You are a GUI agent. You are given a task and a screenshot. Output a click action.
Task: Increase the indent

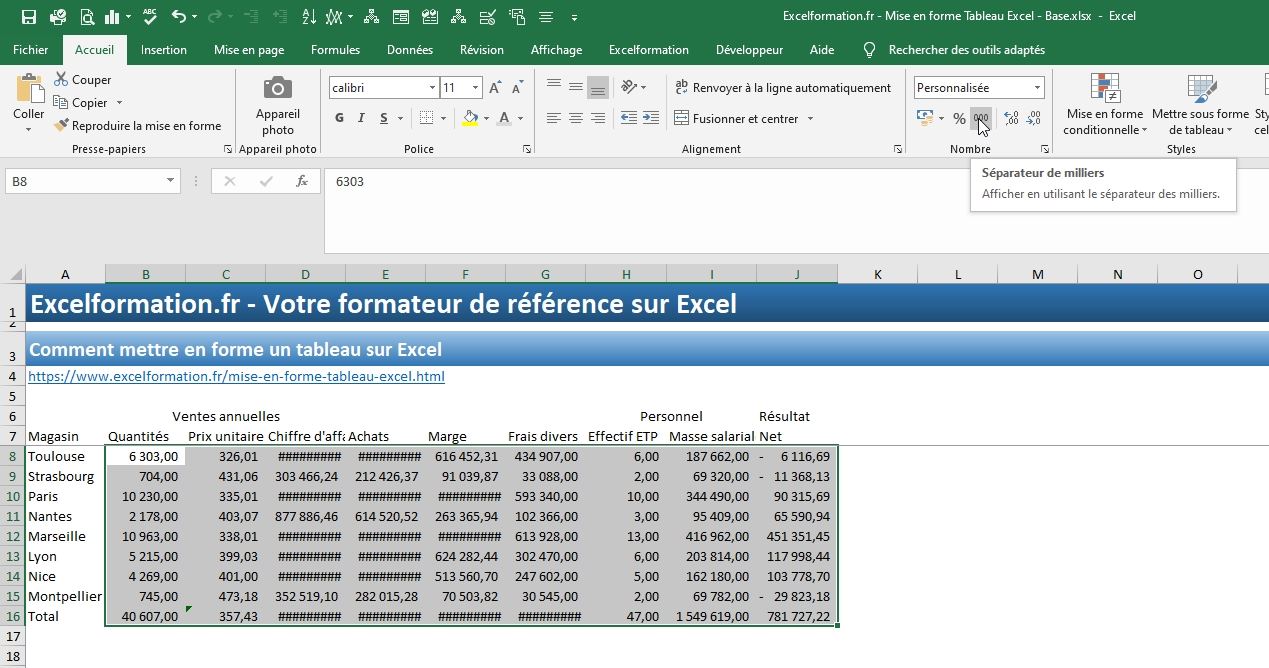tap(651, 118)
